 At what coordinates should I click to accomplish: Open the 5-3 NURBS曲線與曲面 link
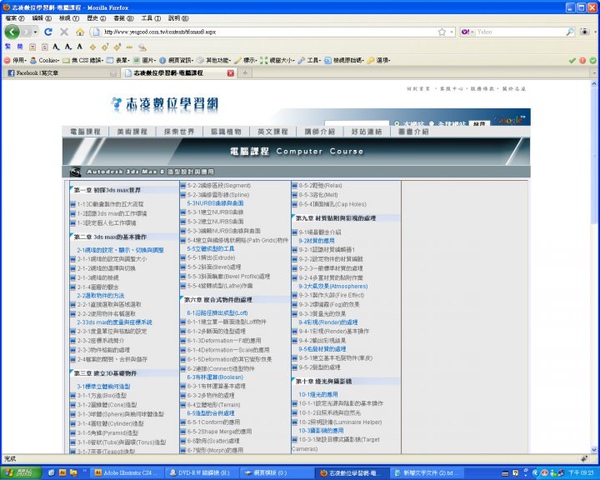coord(215,203)
